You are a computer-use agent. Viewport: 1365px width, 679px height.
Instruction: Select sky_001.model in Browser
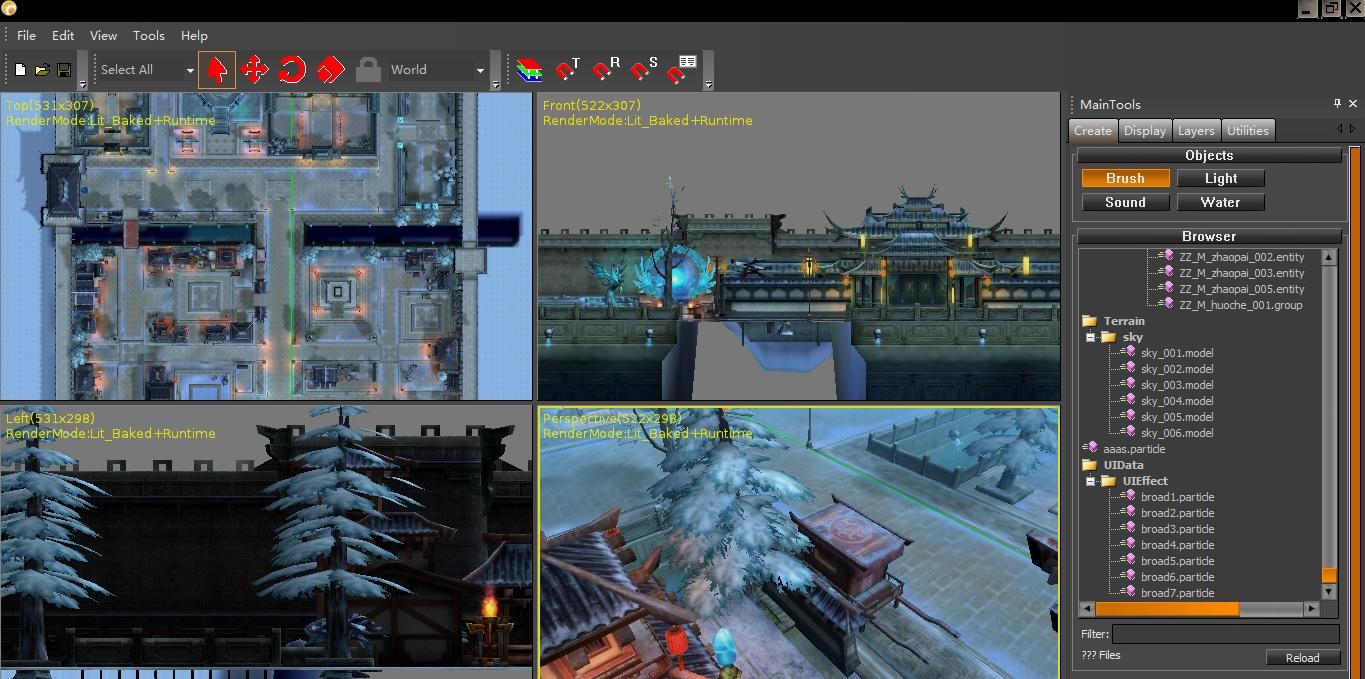pyautogui.click(x=1177, y=353)
